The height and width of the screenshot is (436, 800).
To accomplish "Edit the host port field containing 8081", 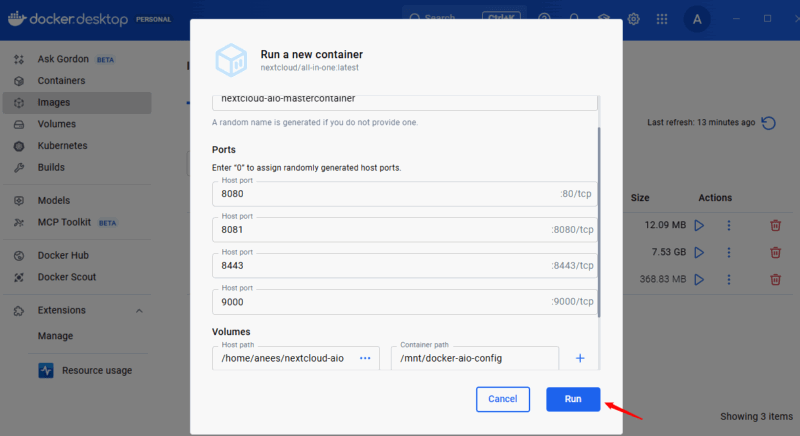I will pyautogui.click(x=405, y=229).
